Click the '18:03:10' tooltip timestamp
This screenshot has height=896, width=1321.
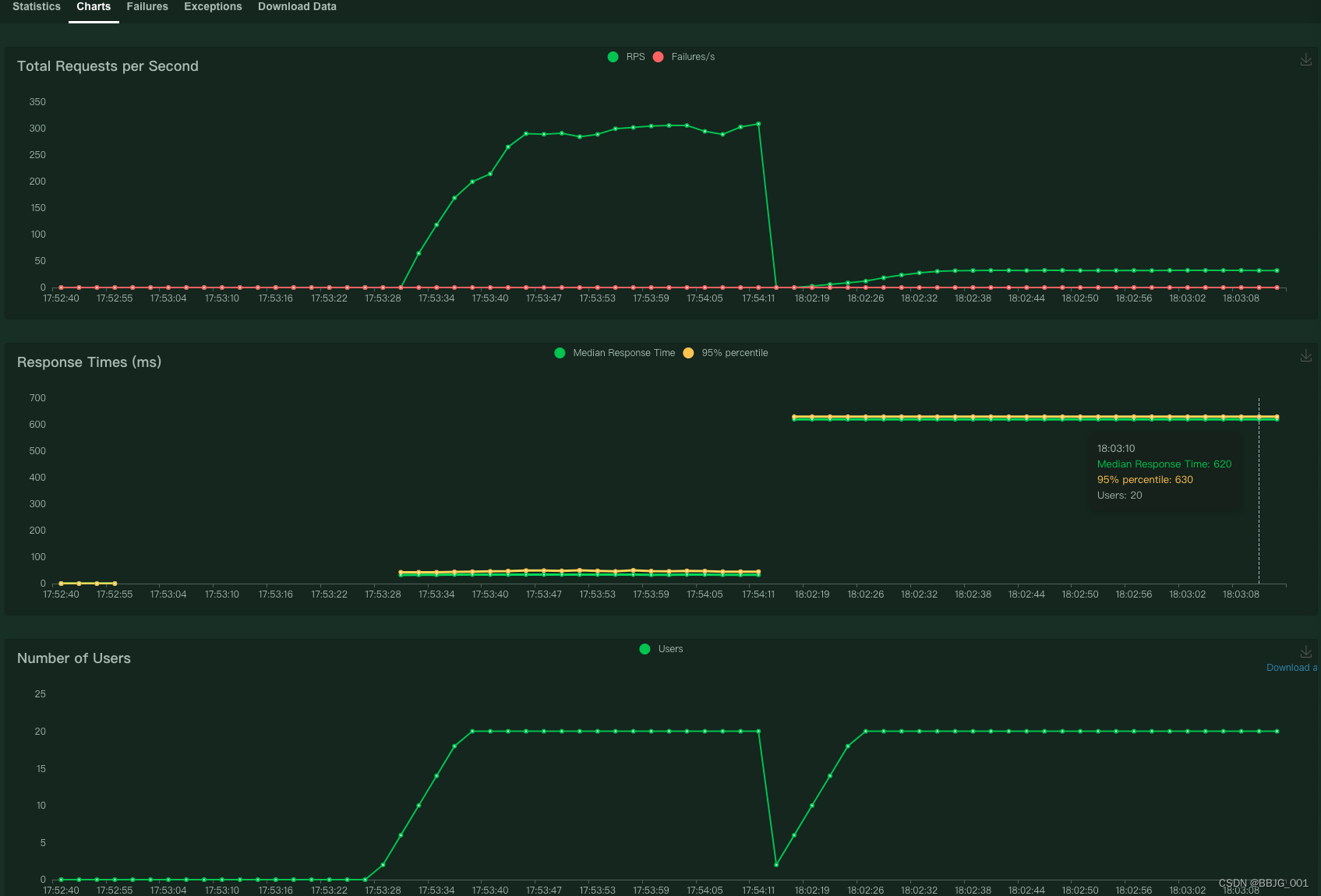click(1116, 449)
